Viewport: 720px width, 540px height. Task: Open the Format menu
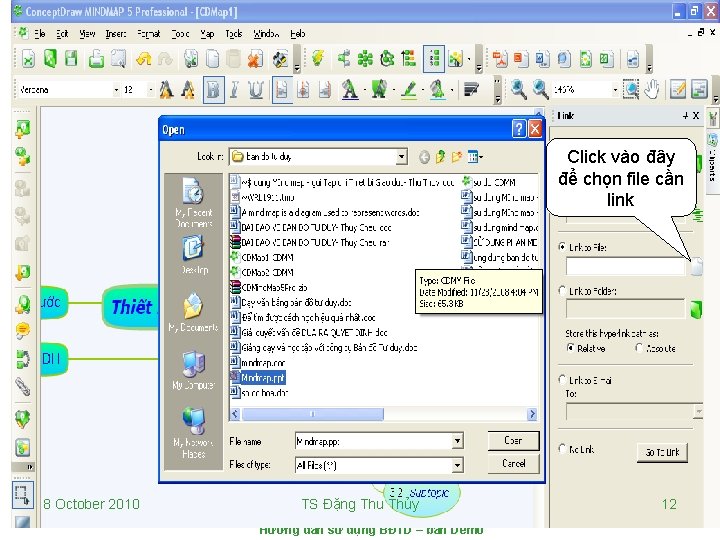pyautogui.click(x=148, y=34)
